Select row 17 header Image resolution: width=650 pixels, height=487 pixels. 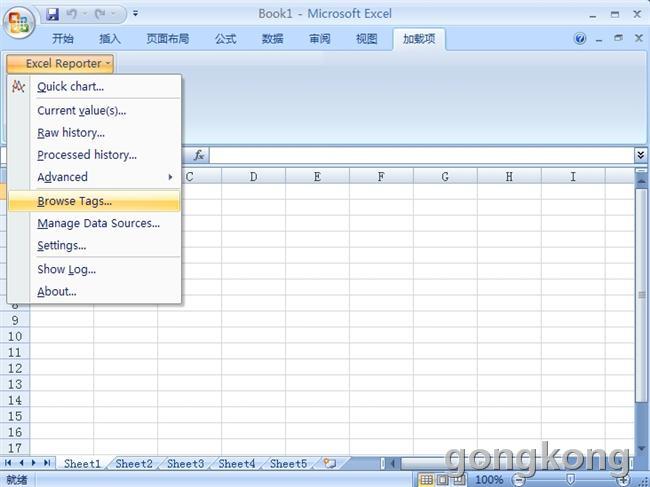coord(15,448)
